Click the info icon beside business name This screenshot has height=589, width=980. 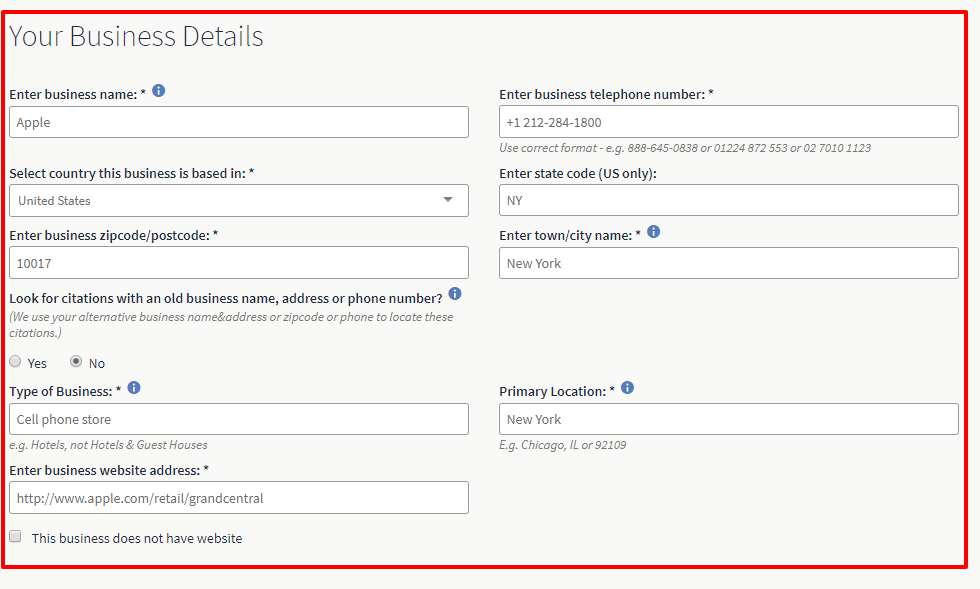pos(159,91)
